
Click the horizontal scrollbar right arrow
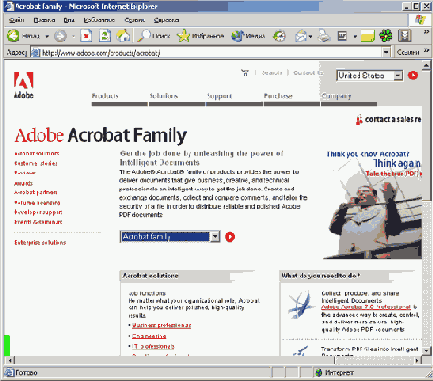pyautogui.click(x=416, y=360)
